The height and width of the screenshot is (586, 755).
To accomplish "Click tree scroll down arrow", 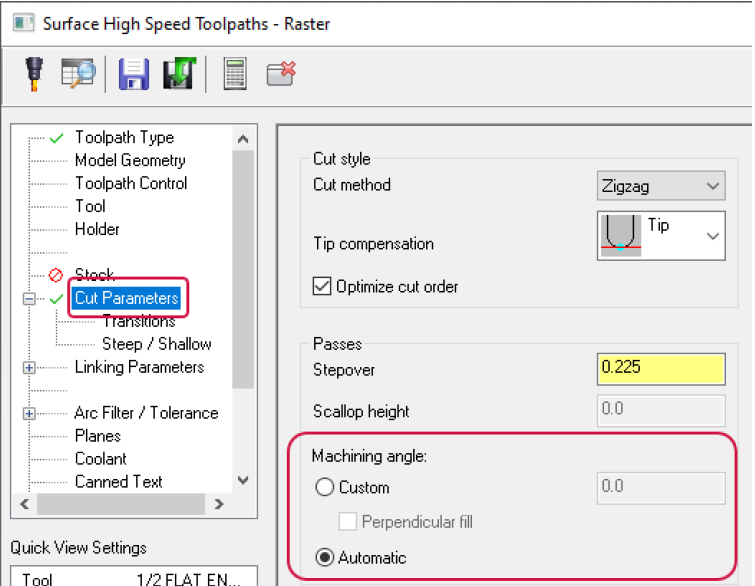I will (243, 480).
